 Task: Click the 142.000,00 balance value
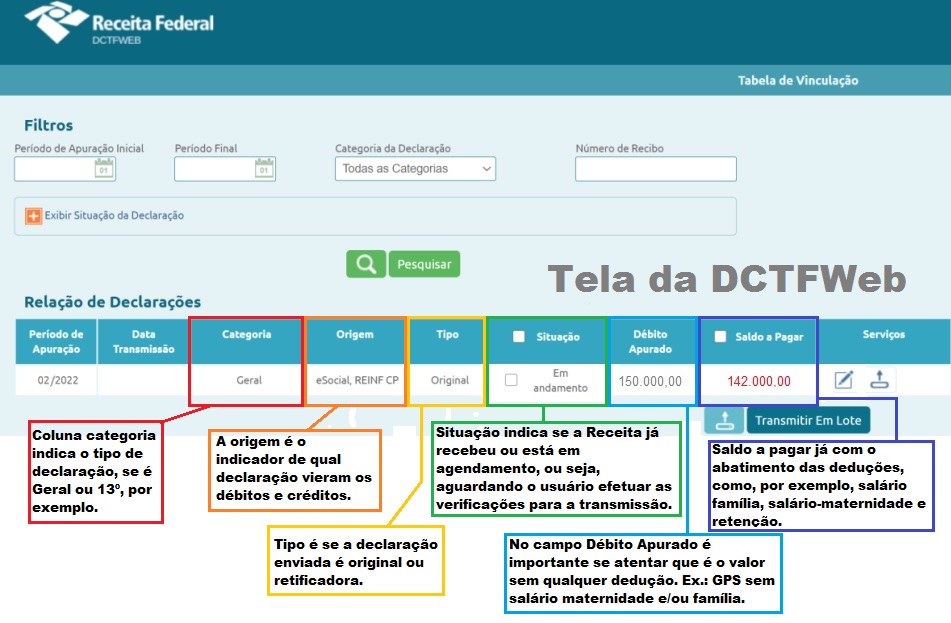click(x=759, y=381)
